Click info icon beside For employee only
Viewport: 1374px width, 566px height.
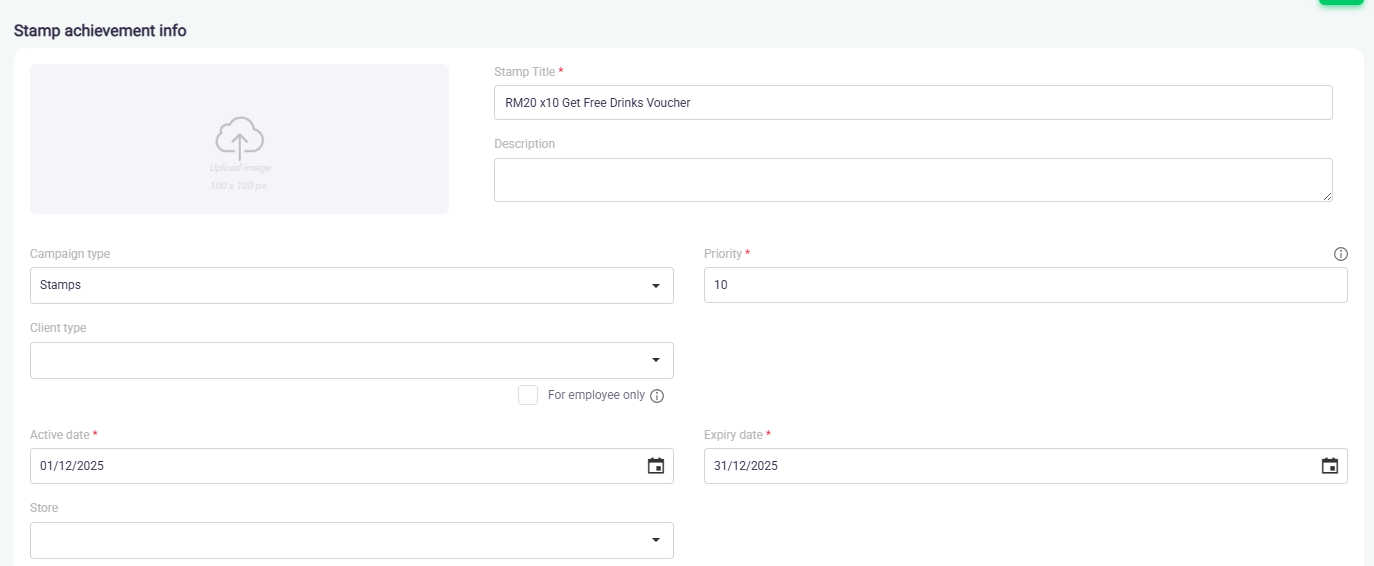[x=657, y=396]
